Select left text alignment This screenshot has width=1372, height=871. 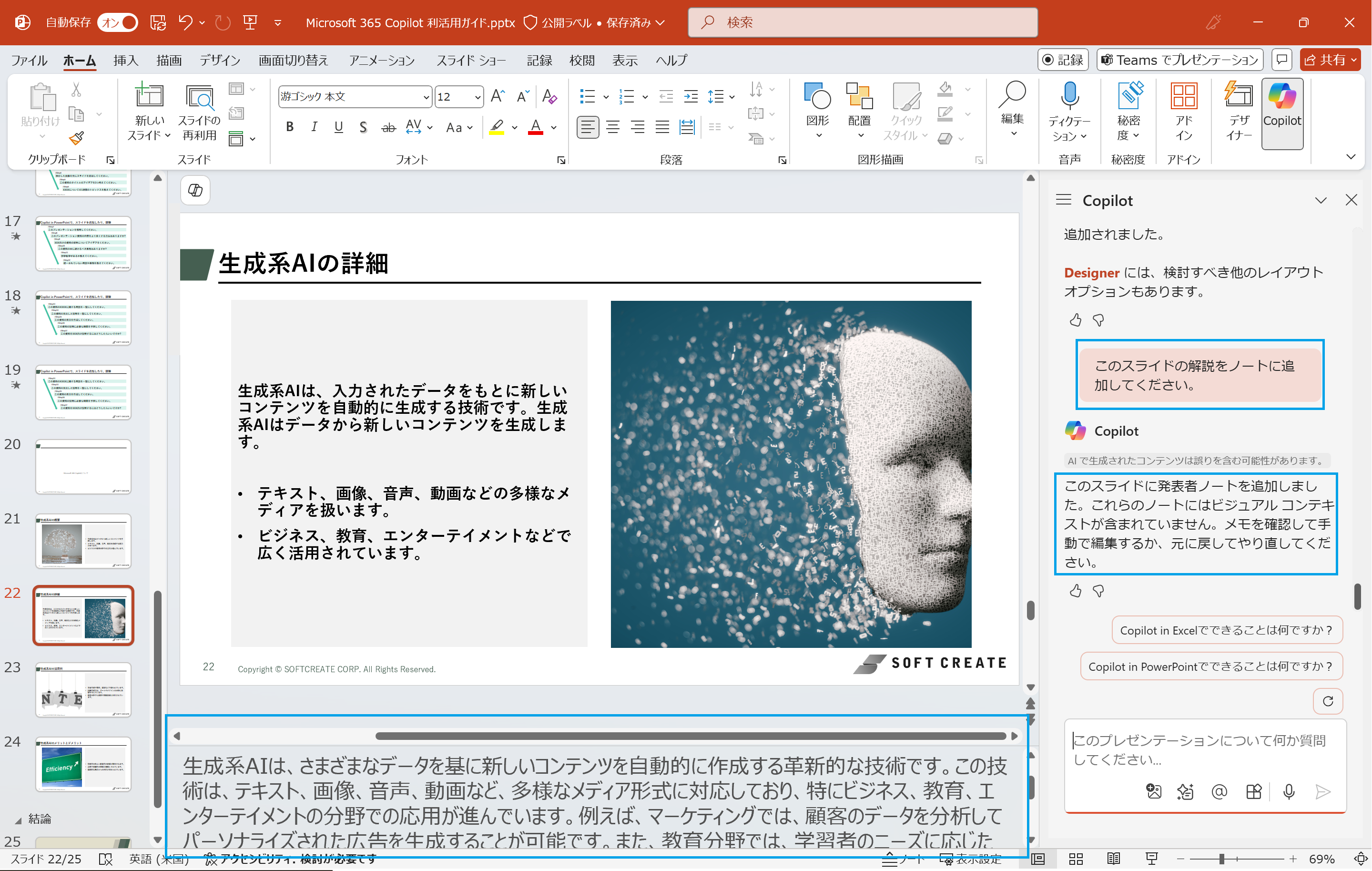coord(588,127)
